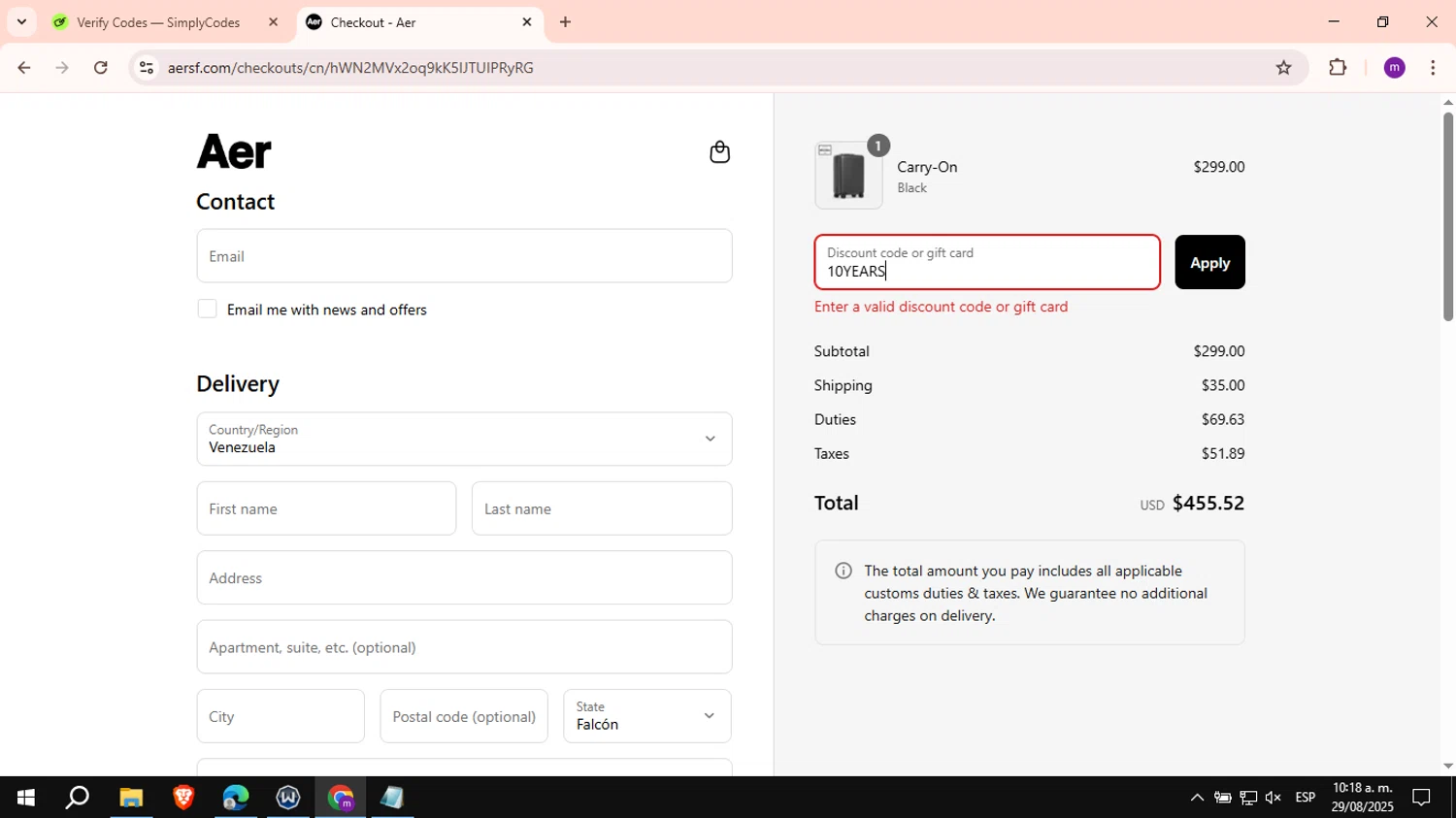
Task: Click the invalid discount code error message
Action: point(941,307)
